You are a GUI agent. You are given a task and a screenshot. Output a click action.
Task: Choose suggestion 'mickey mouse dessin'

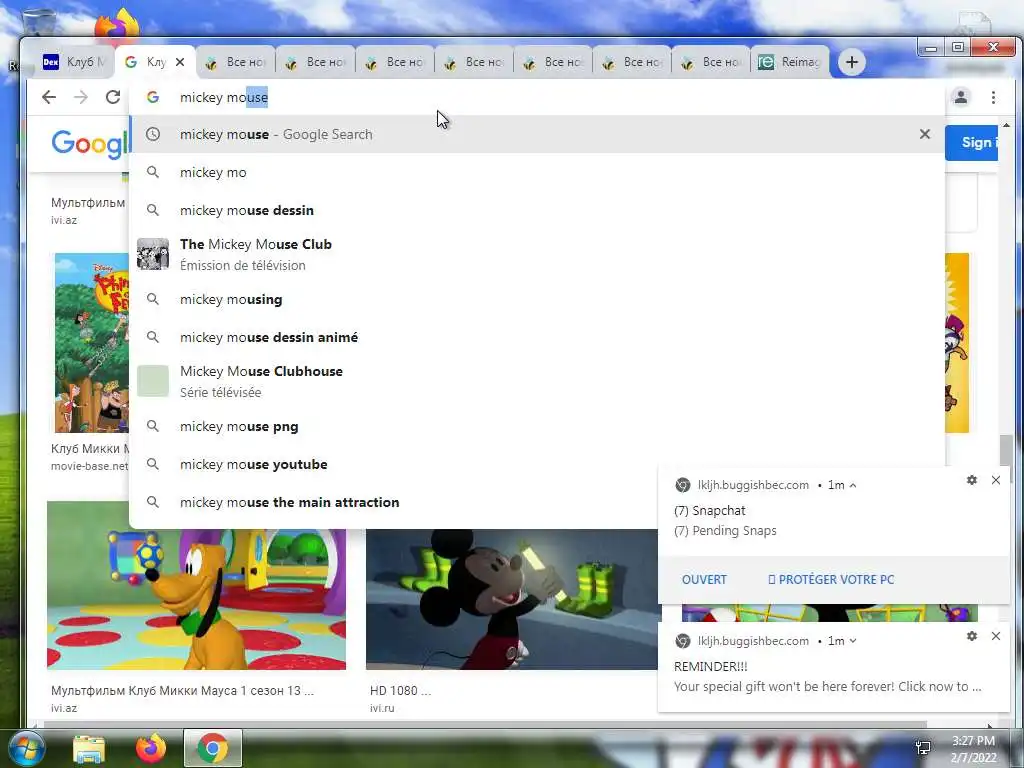pos(537,210)
